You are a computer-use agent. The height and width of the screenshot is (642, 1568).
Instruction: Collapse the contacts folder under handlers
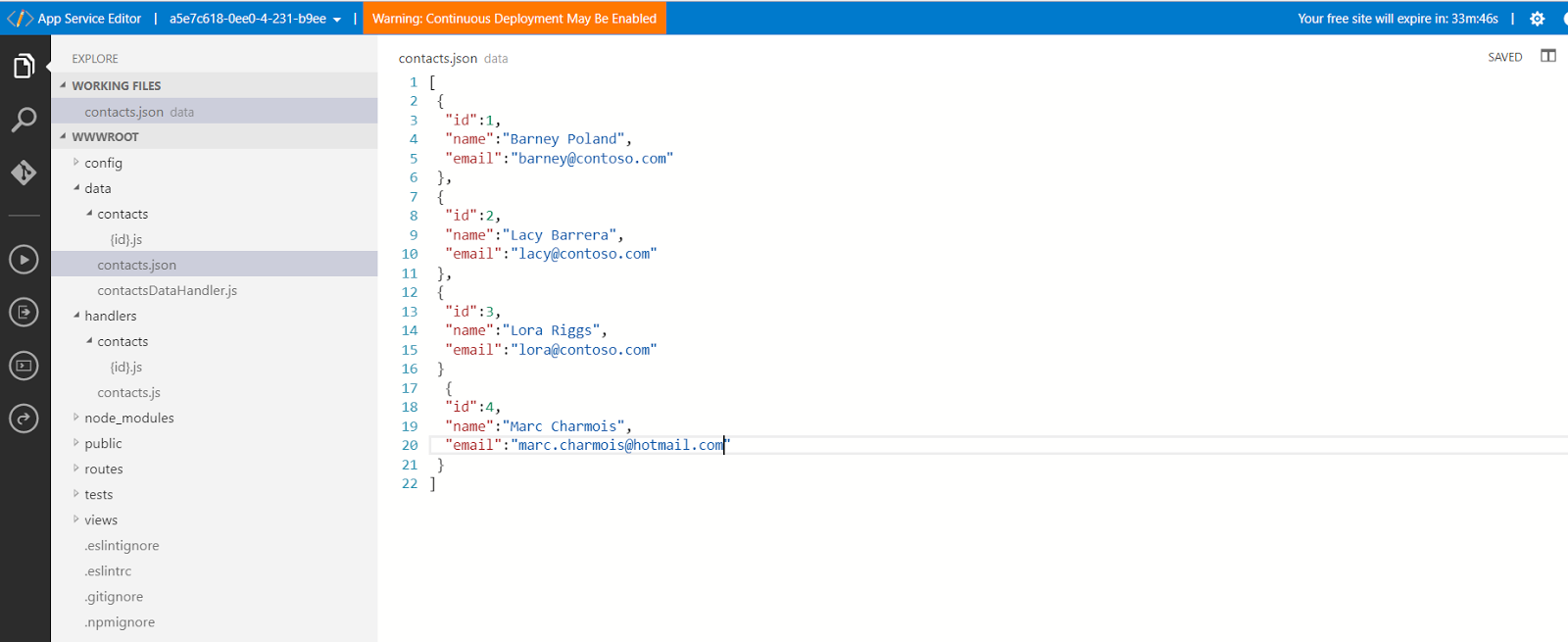89,341
